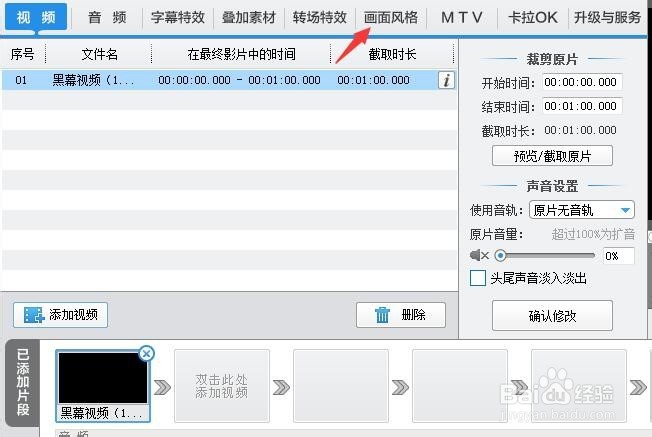Open the 转场特效 tab
This screenshot has width=652, height=437.
click(x=319, y=17)
